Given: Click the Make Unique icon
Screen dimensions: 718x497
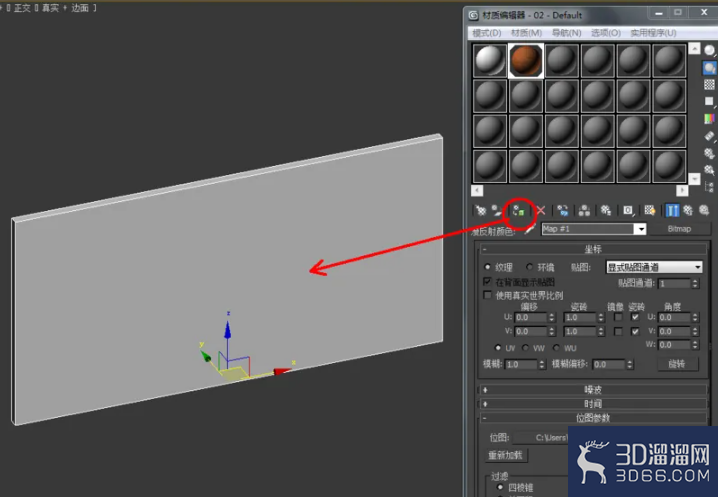Looking at the screenshot, I should (x=584, y=210).
